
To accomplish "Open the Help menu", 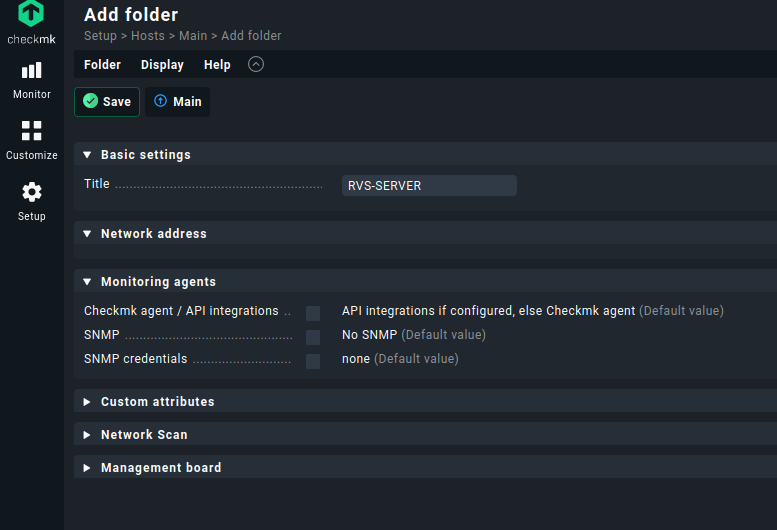I will [x=217, y=65].
